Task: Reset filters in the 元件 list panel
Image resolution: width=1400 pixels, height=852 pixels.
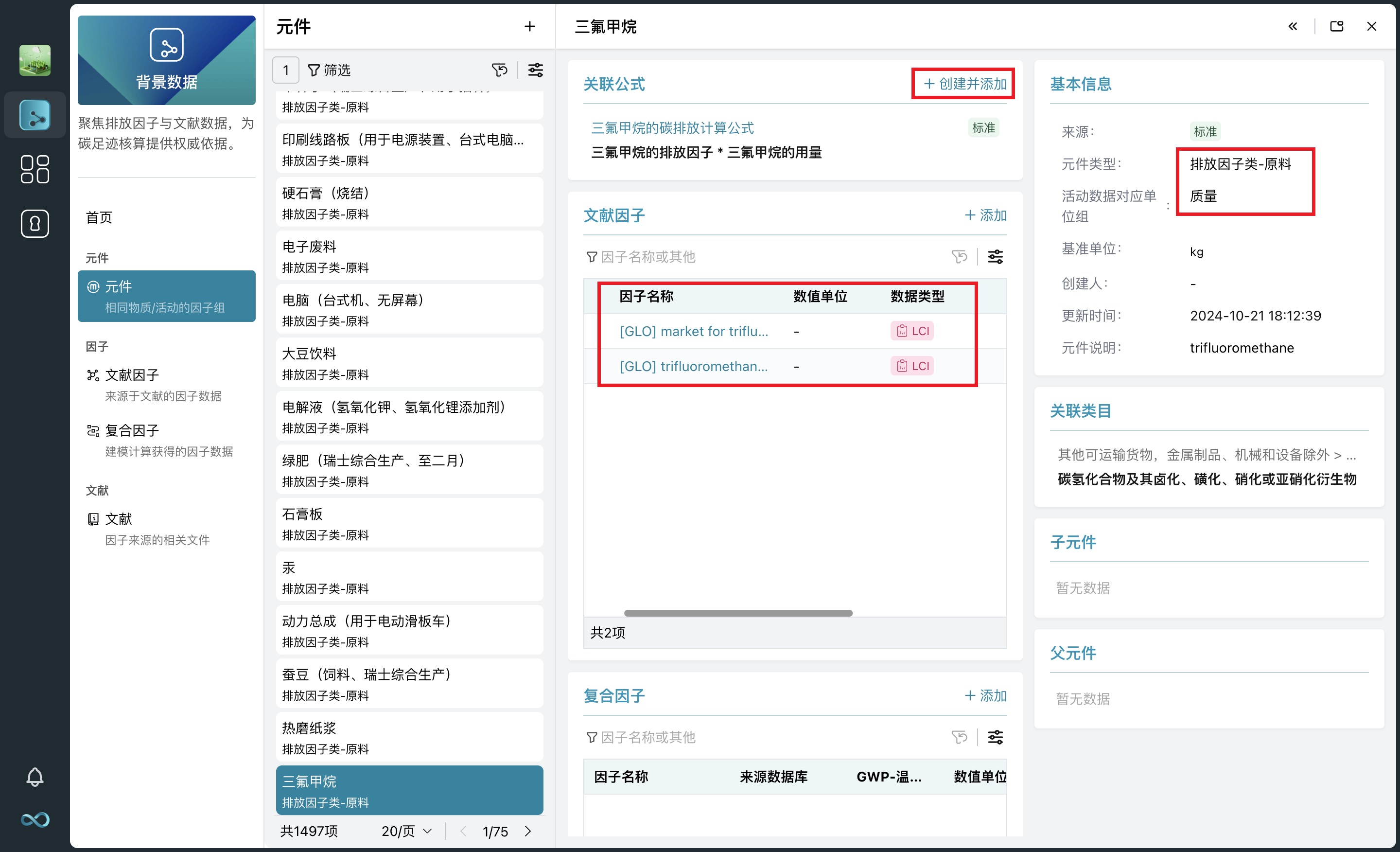Action: (x=499, y=70)
